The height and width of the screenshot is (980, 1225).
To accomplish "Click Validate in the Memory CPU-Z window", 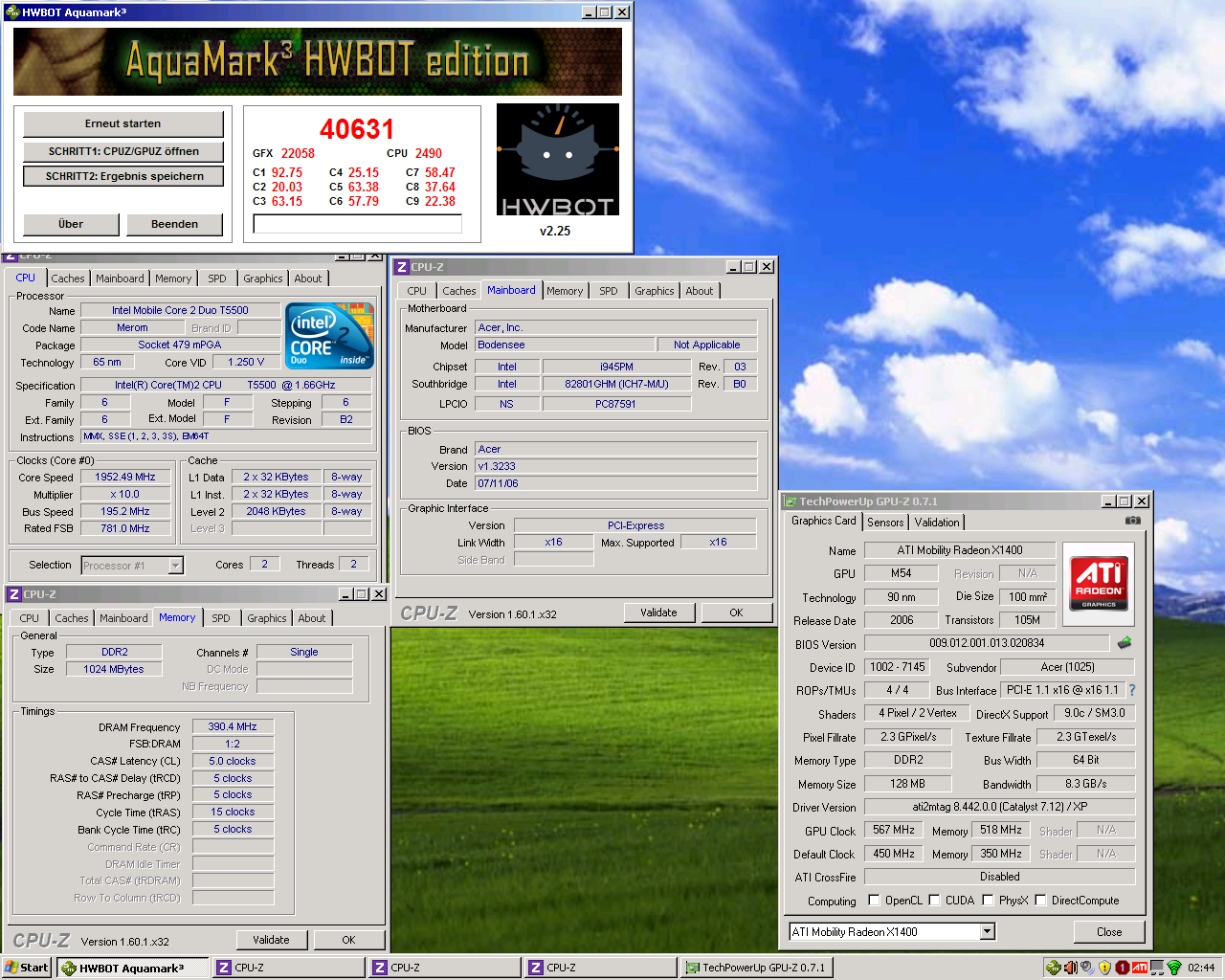I will 271,940.
